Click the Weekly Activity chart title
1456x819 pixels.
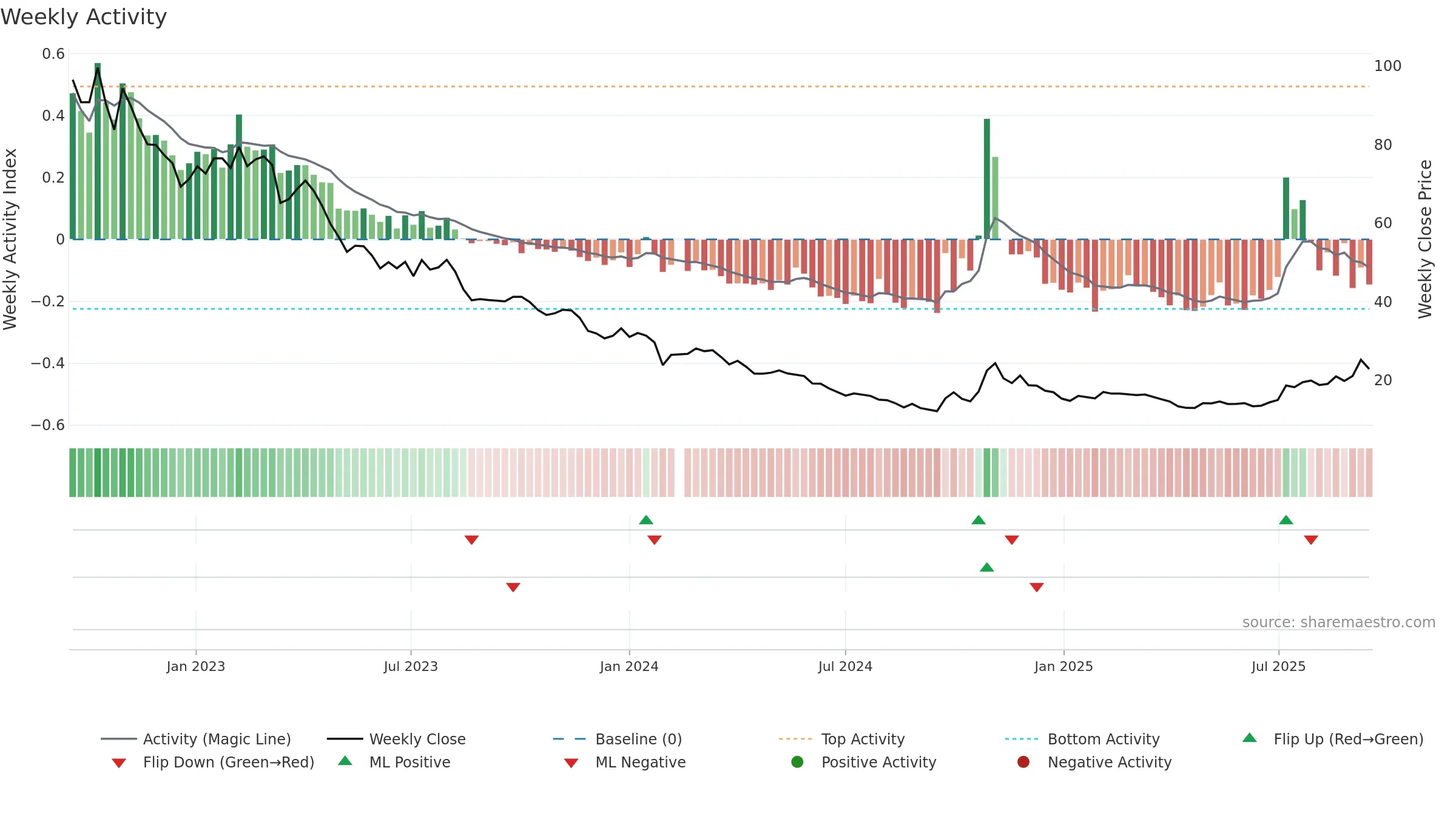[84, 17]
